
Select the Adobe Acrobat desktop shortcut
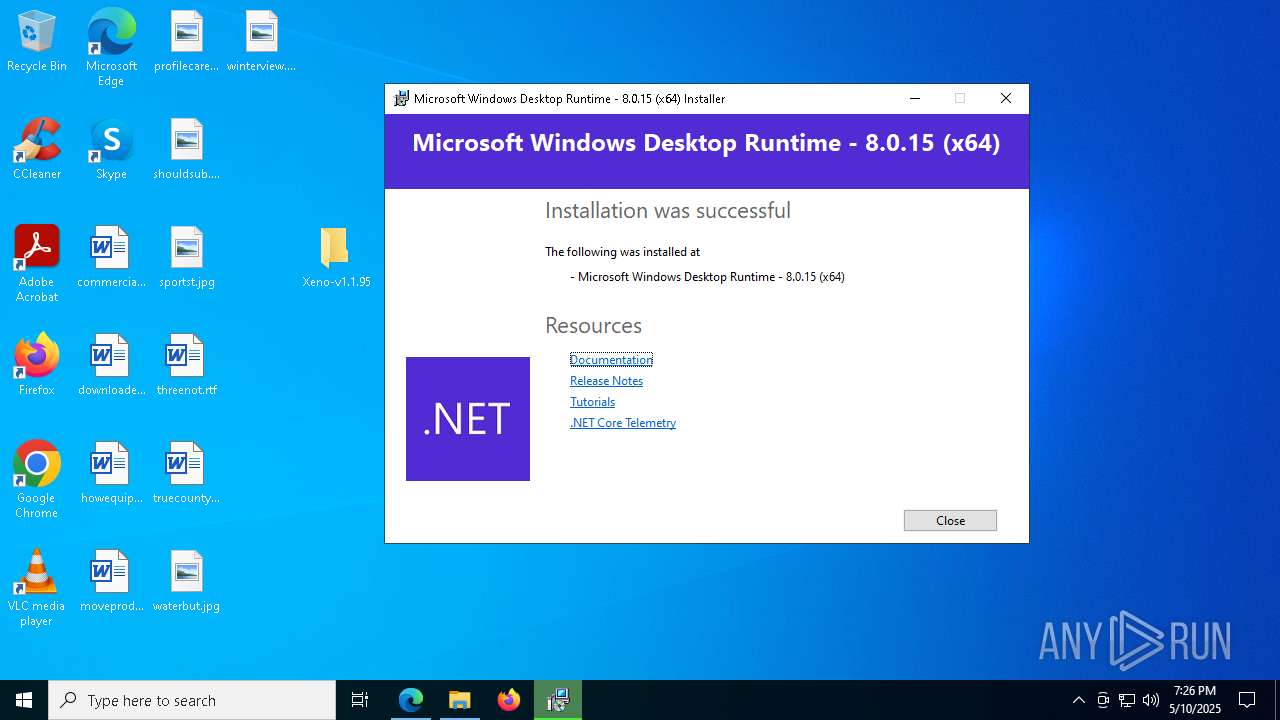(x=37, y=264)
